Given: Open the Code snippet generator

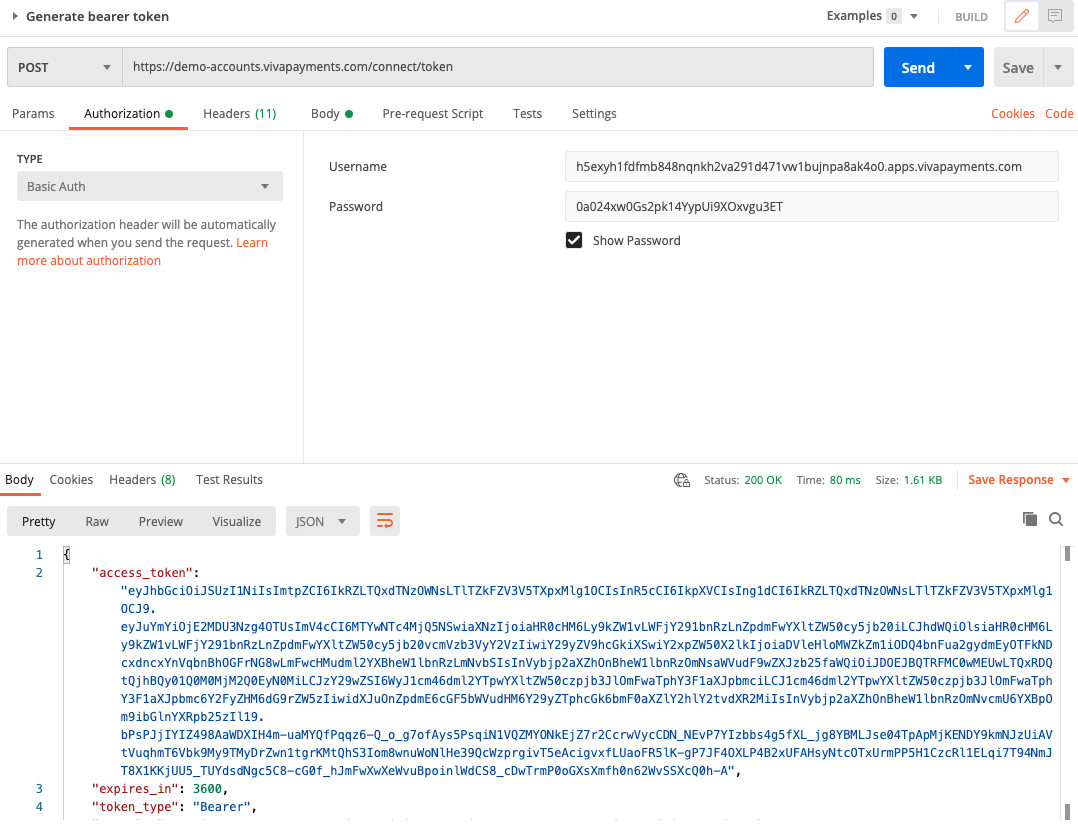Looking at the screenshot, I should (1059, 113).
